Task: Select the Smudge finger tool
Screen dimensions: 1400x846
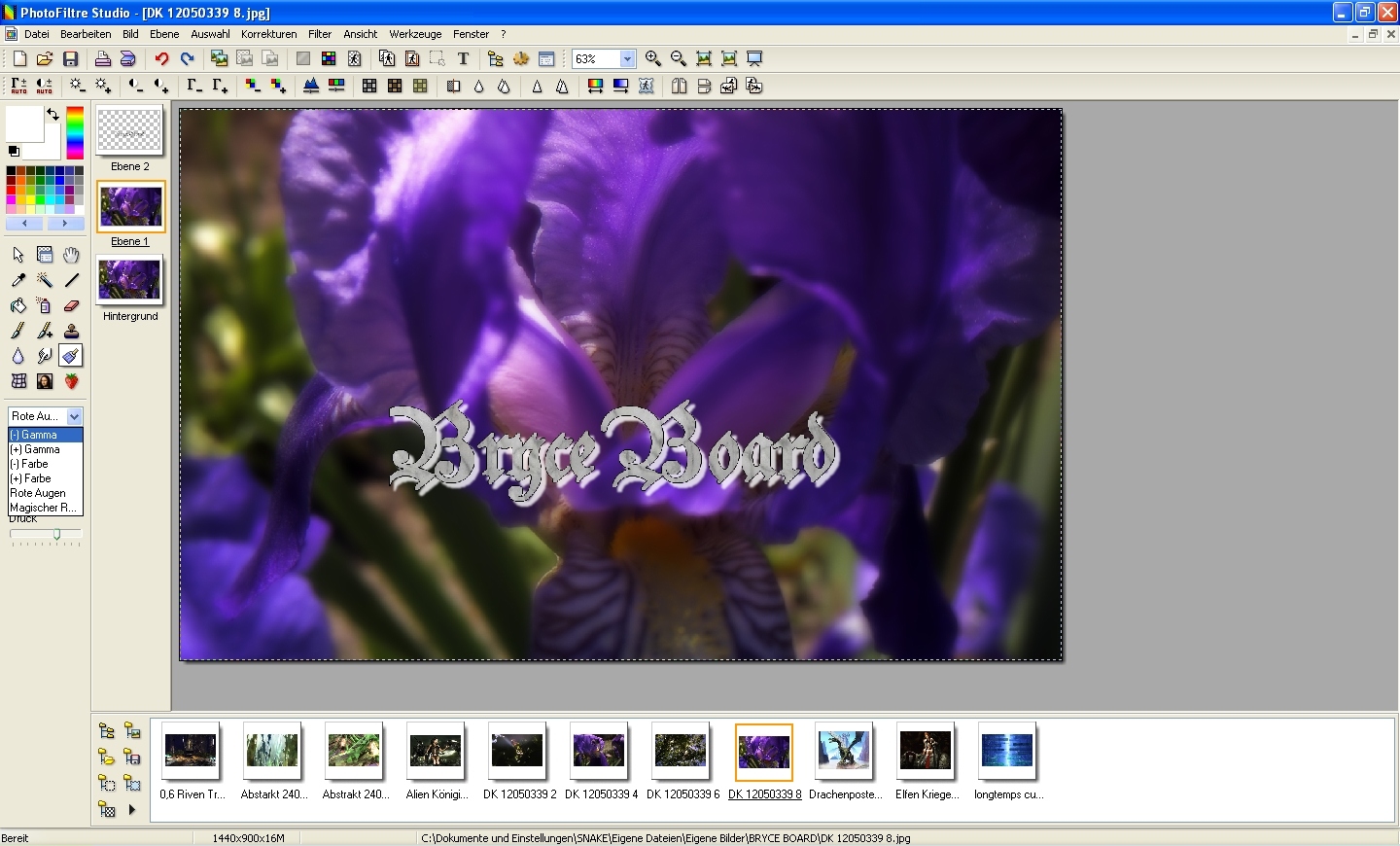Action: 45,356
